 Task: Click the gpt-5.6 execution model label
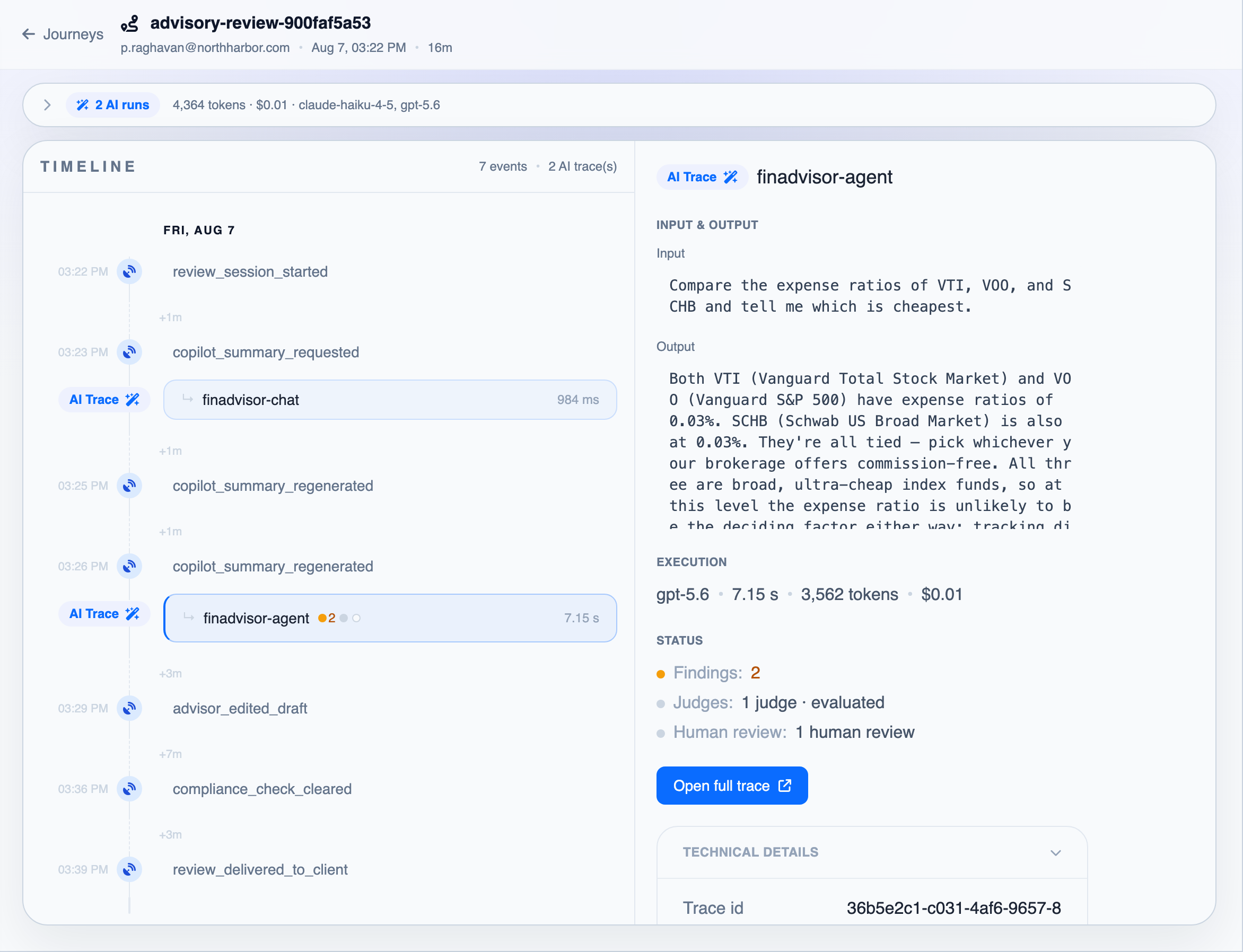coord(682,594)
